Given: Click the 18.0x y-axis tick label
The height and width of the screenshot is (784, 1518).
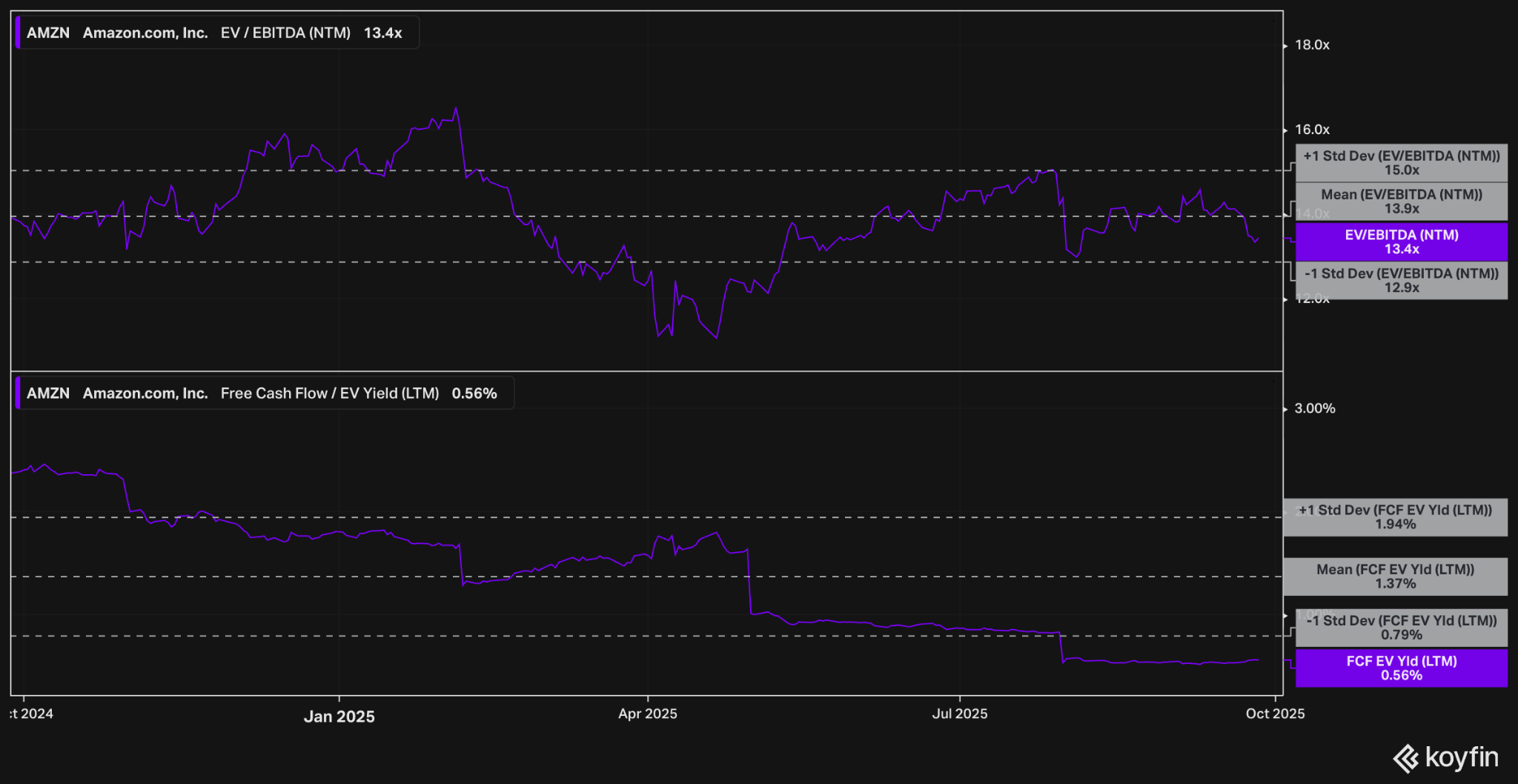Looking at the screenshot, I should click(x=1312, y=45).
